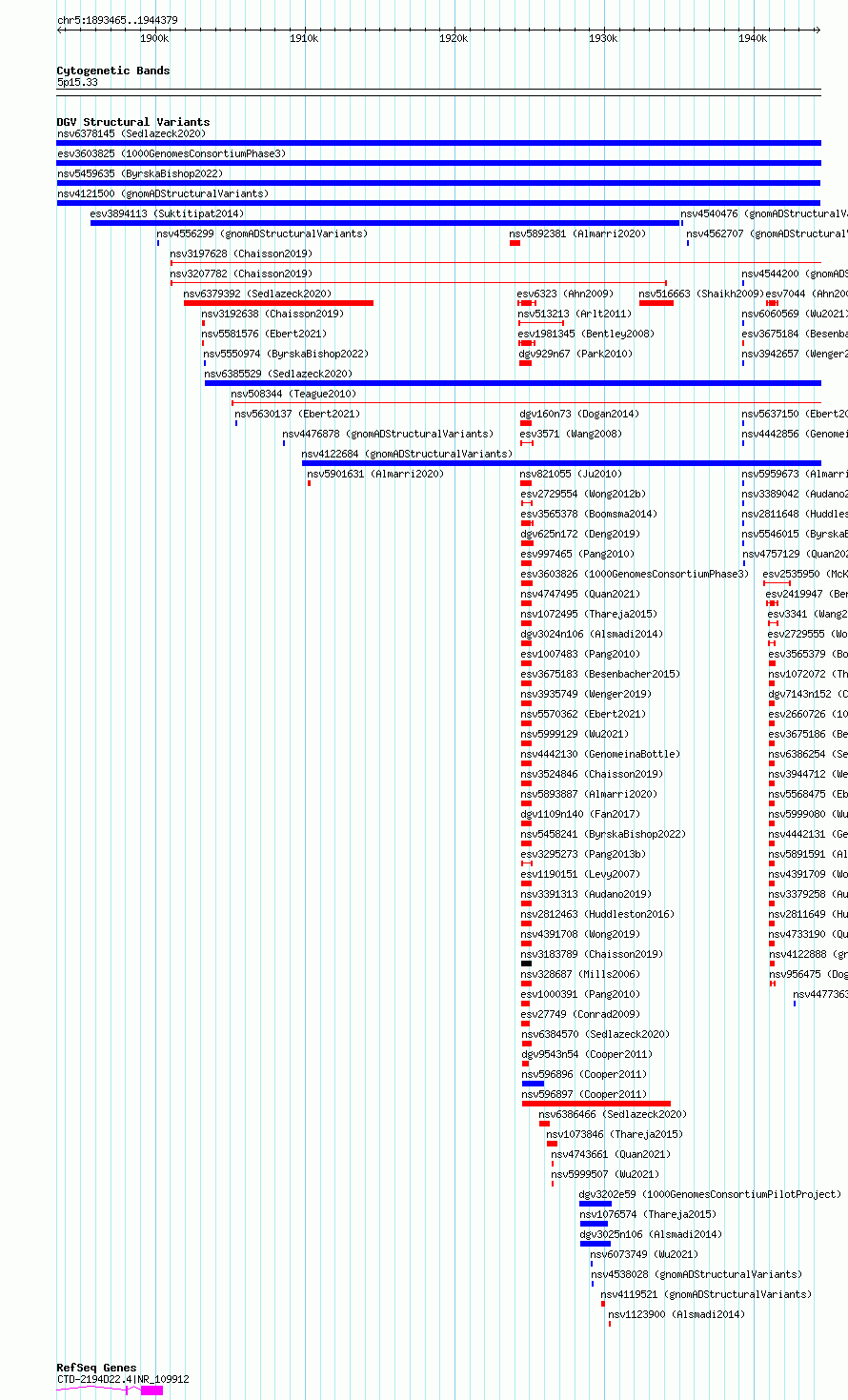Select the 1910k ruler tick label
This screenshot has height=1400, width=848.
tap(304, 38)
